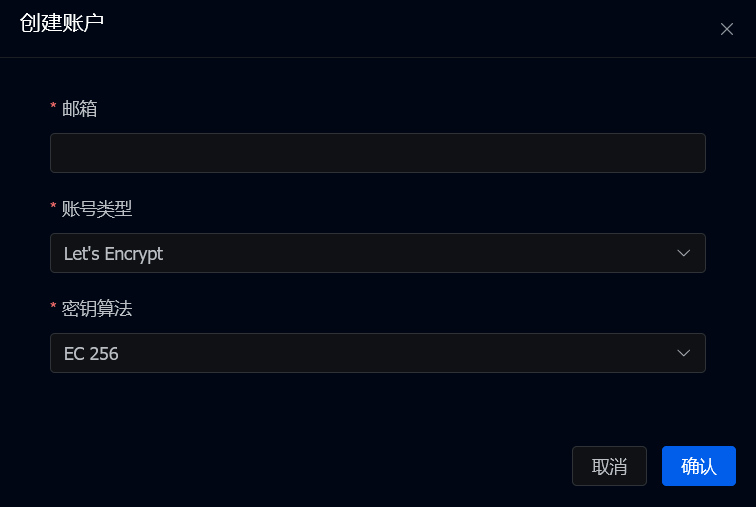Viewport: 756px width, 507px height.
Task: Click the red asterisk beside 账号类型
Action: point(53,207)
